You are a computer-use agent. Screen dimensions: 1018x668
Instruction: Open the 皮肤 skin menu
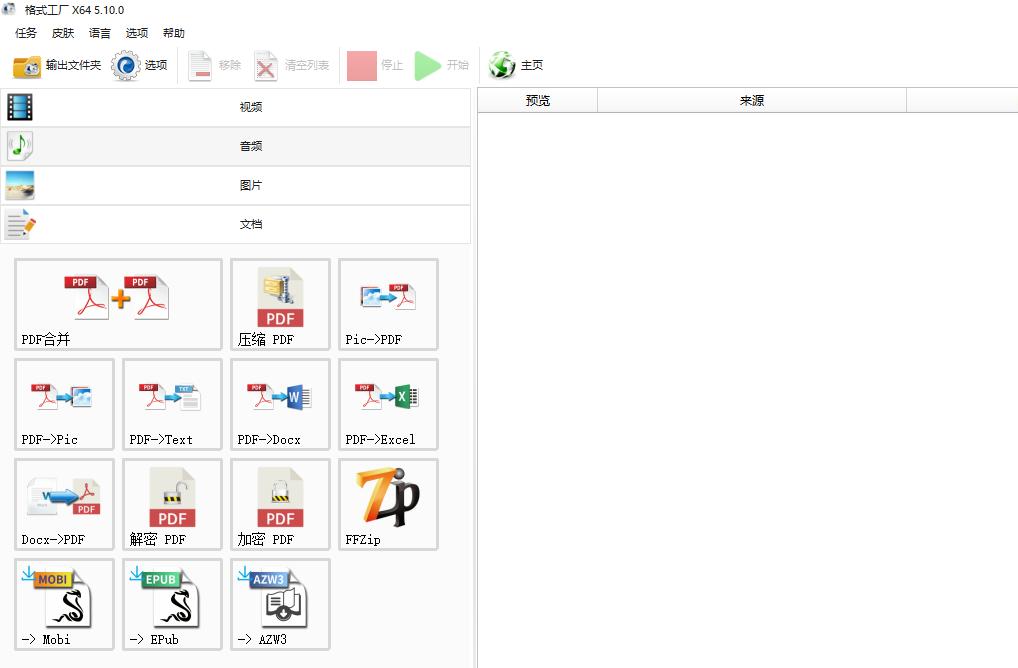(x=63, y=33)
